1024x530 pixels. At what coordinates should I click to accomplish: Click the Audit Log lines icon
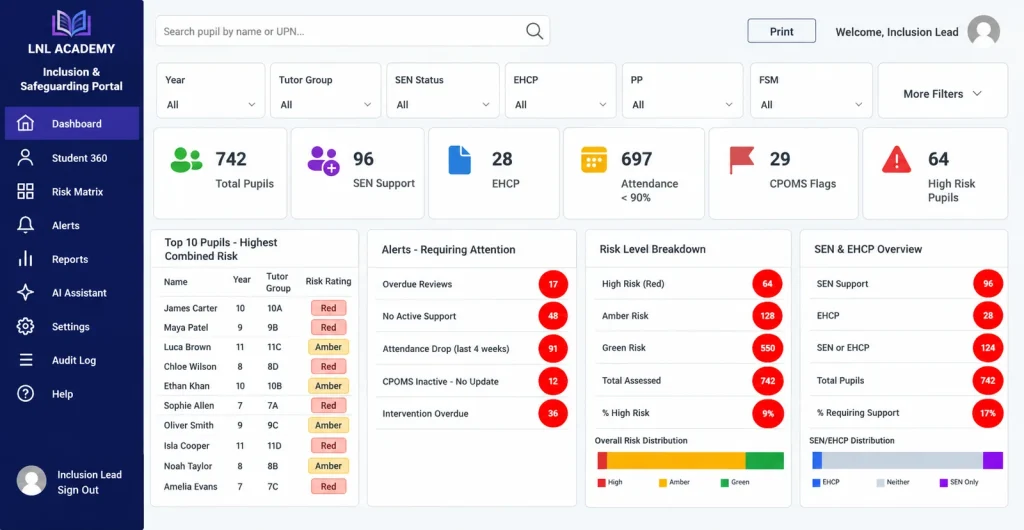tap(25, 360)
